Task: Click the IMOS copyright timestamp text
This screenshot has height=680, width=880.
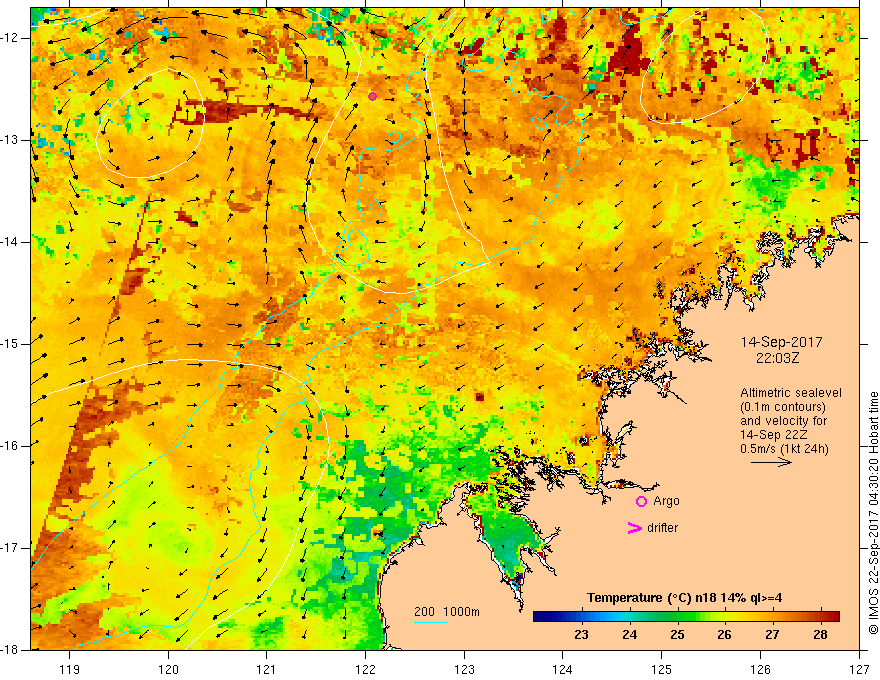Action: coord(873,513)
